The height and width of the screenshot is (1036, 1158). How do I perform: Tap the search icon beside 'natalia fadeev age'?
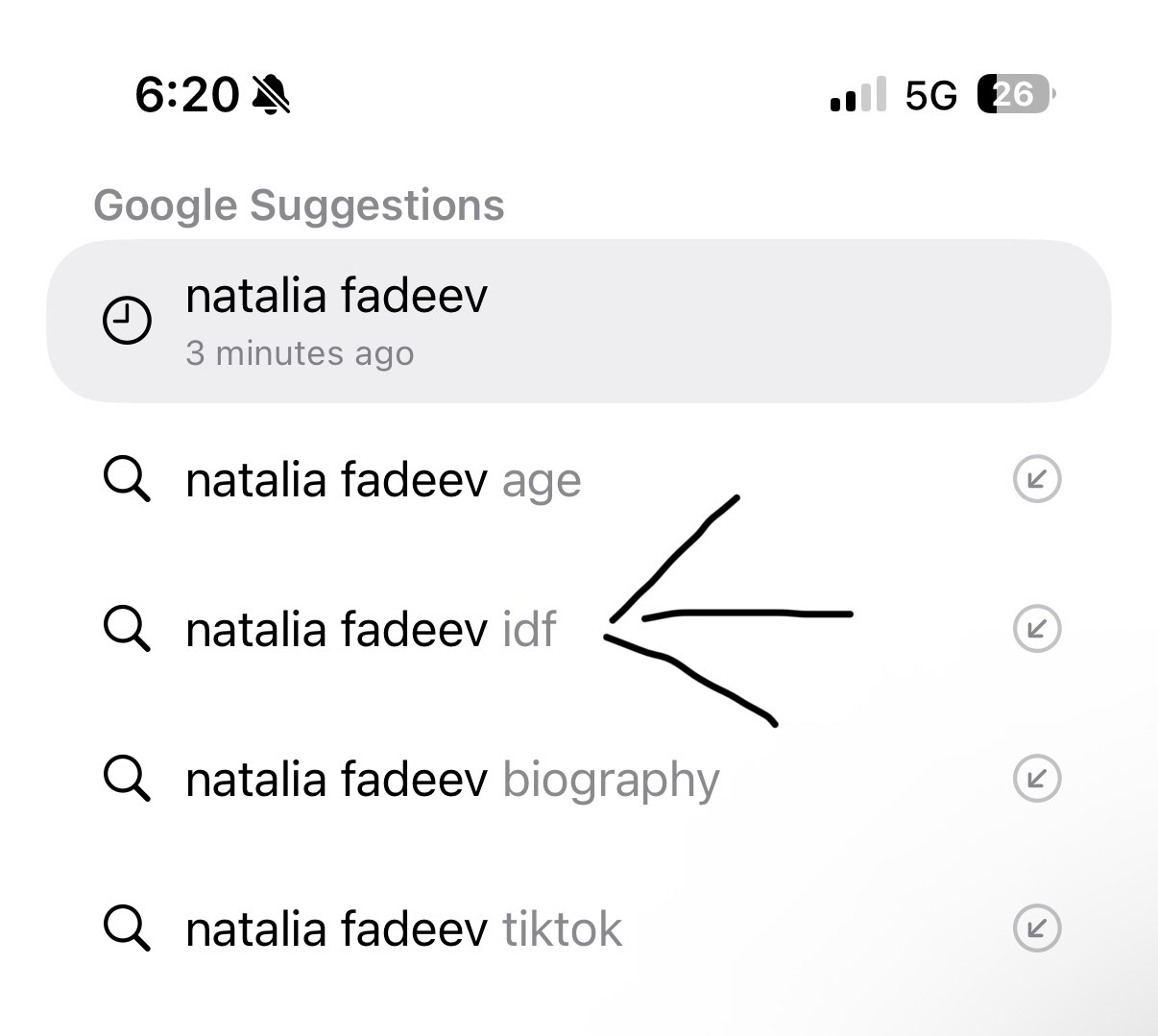[127, 478]
